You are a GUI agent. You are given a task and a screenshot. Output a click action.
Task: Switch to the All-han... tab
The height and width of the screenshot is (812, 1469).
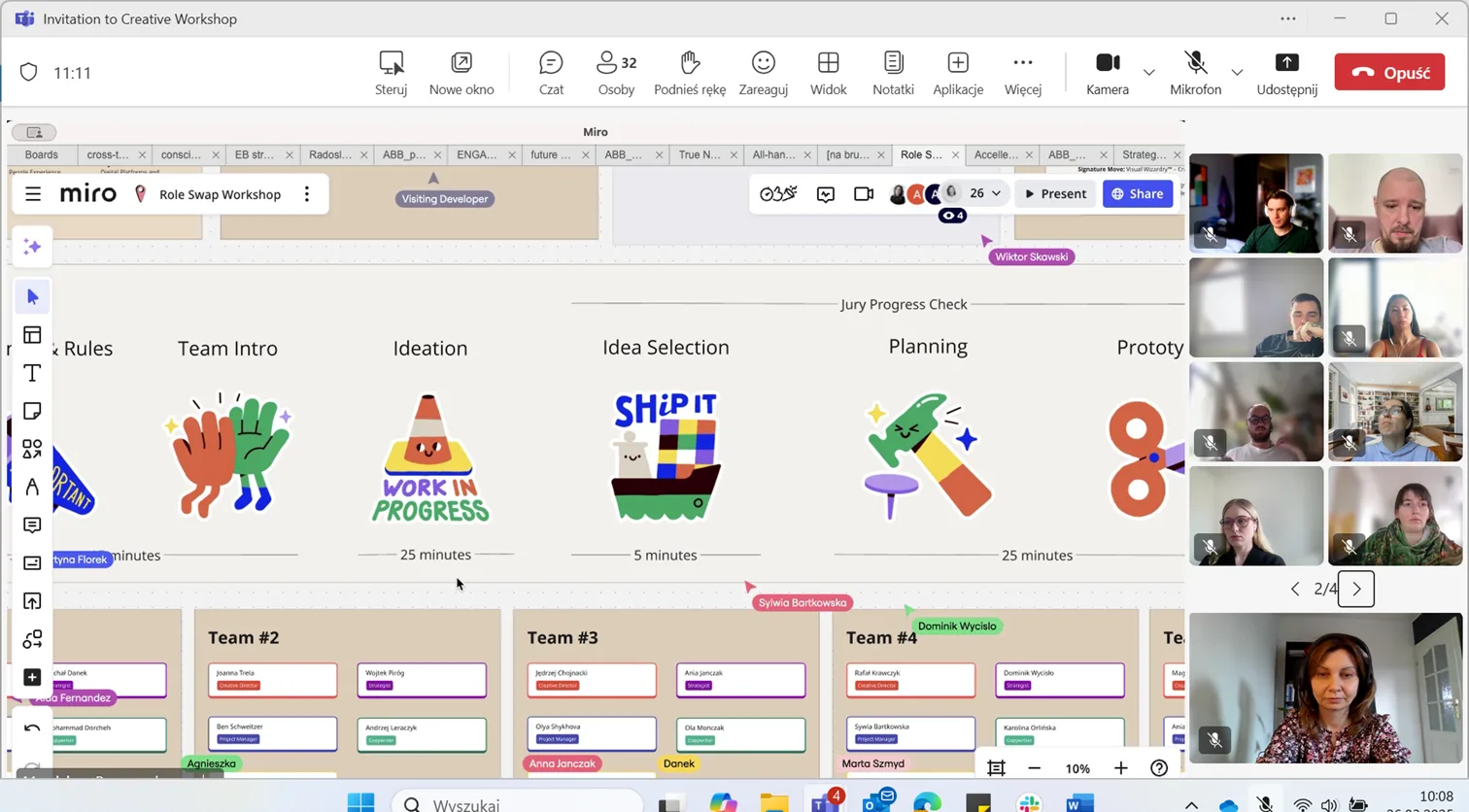(x=773, y=154)
